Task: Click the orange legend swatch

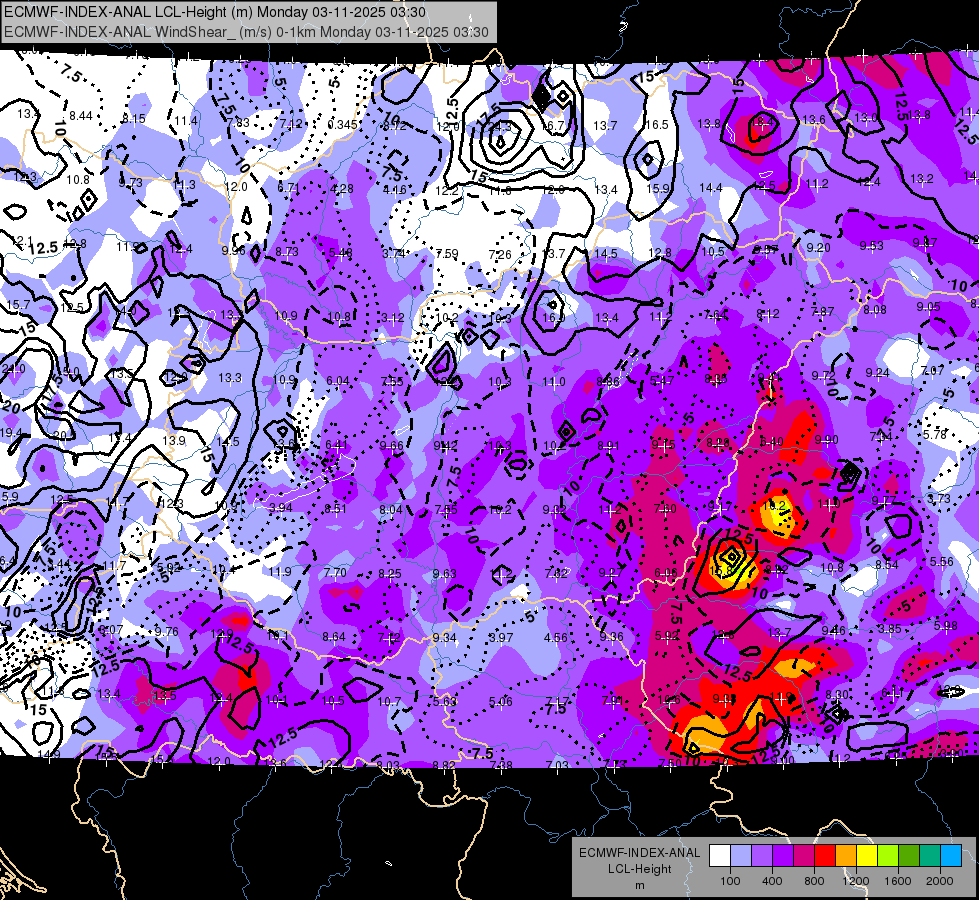Action: (x=846, y=856)
